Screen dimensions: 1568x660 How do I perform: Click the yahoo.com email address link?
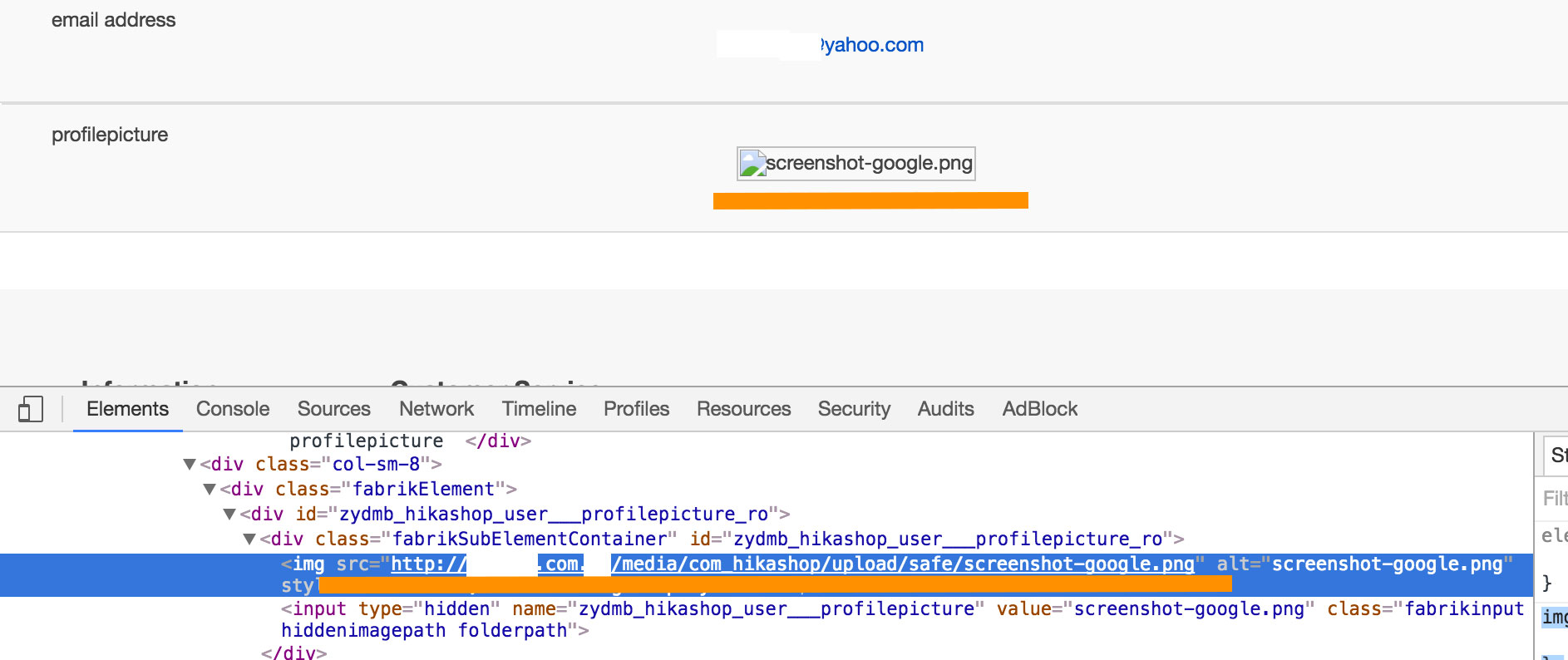click(x=871, y=45)
